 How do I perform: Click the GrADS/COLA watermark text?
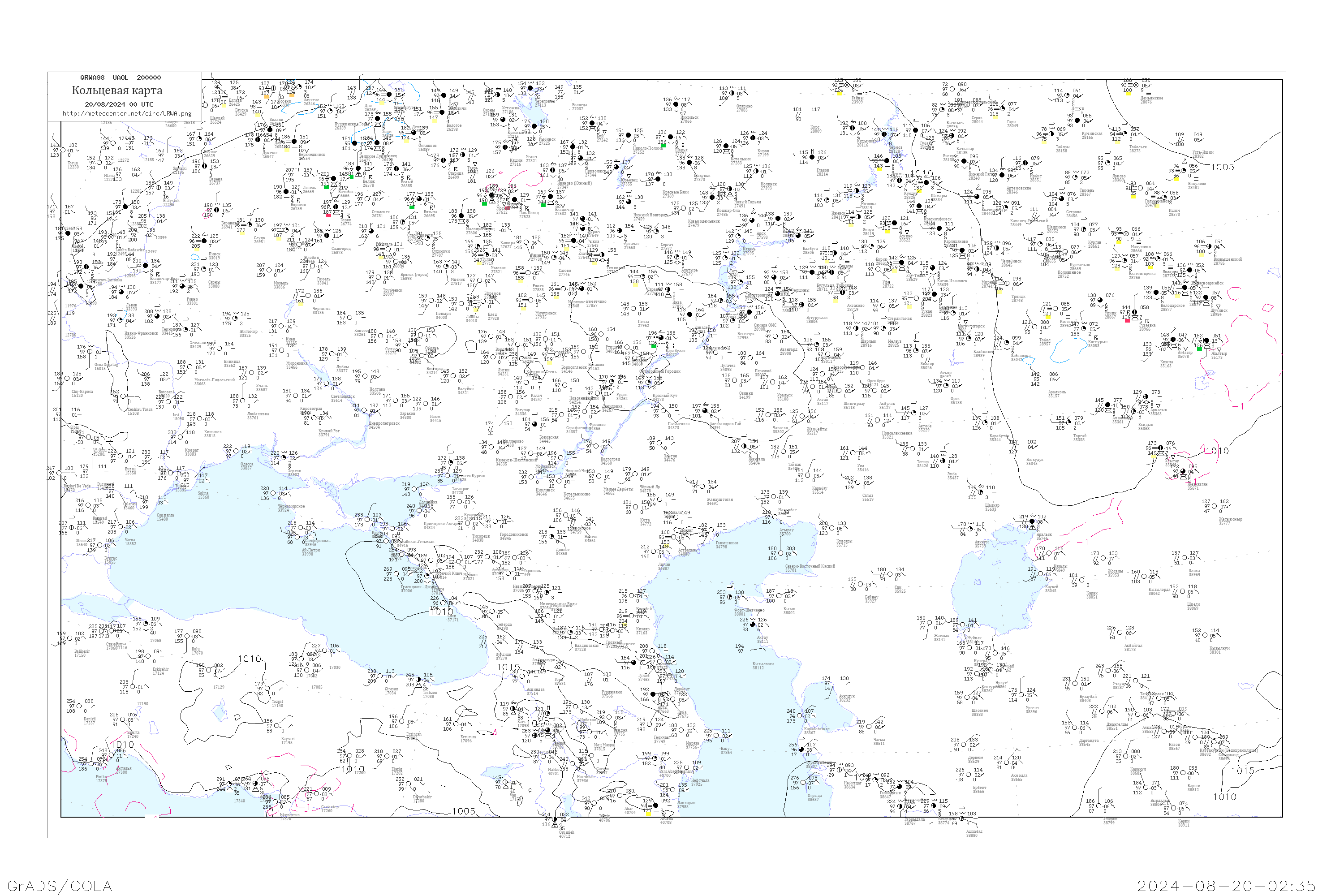click(60, 886)
